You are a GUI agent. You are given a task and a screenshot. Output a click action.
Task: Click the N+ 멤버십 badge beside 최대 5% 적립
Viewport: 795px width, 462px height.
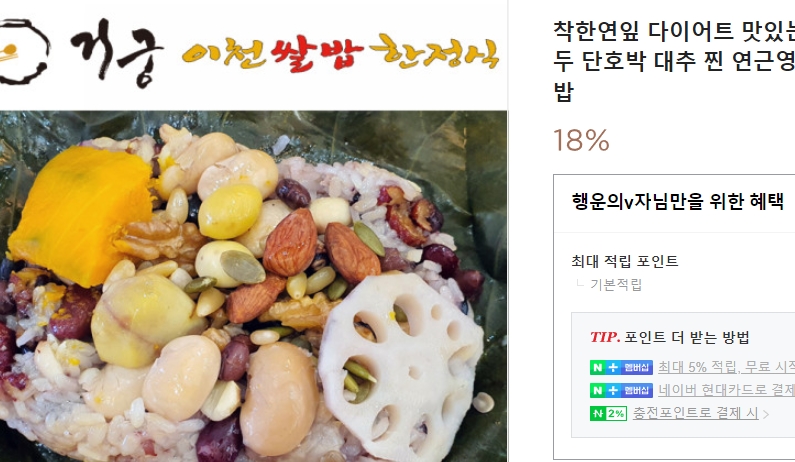621,367
